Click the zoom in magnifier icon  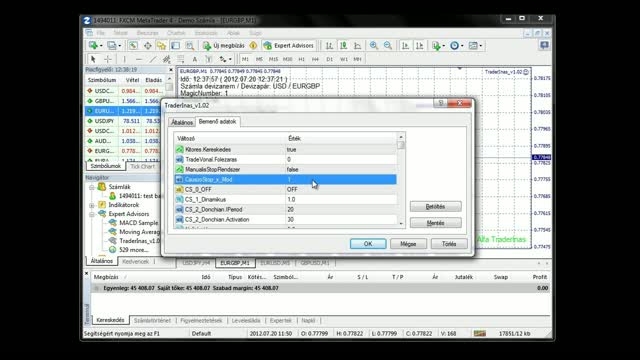click(x=373, y=46)
